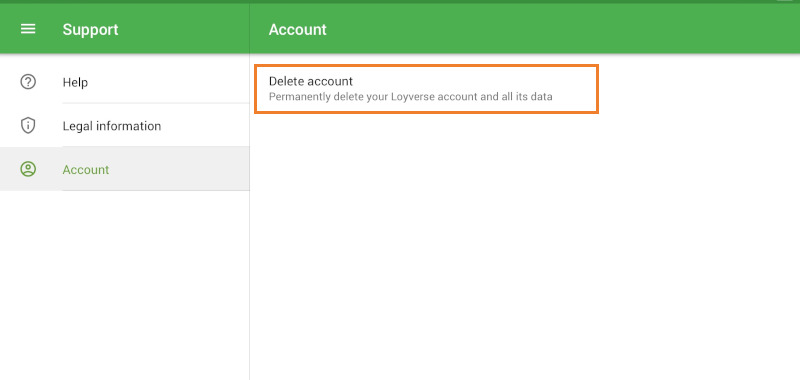The height and width of the screenshot is (380, 800).
Task: Select the highlighted Account row in the sidebar
Action: pyautogui.click(x=124, y=169)
